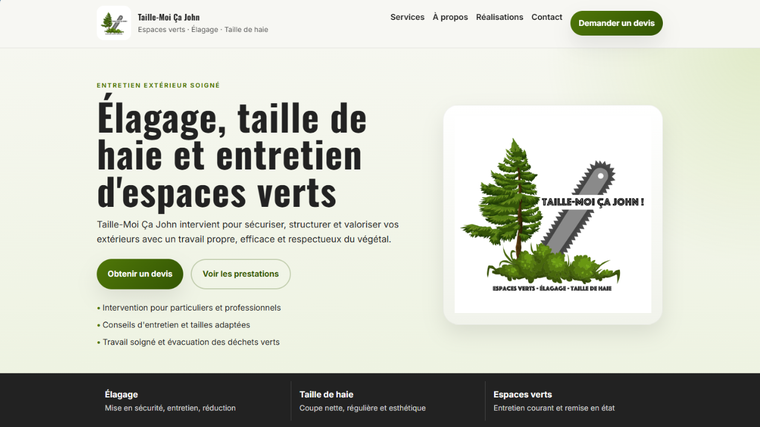
Task: Go to the À propos section
Action: 450,17
